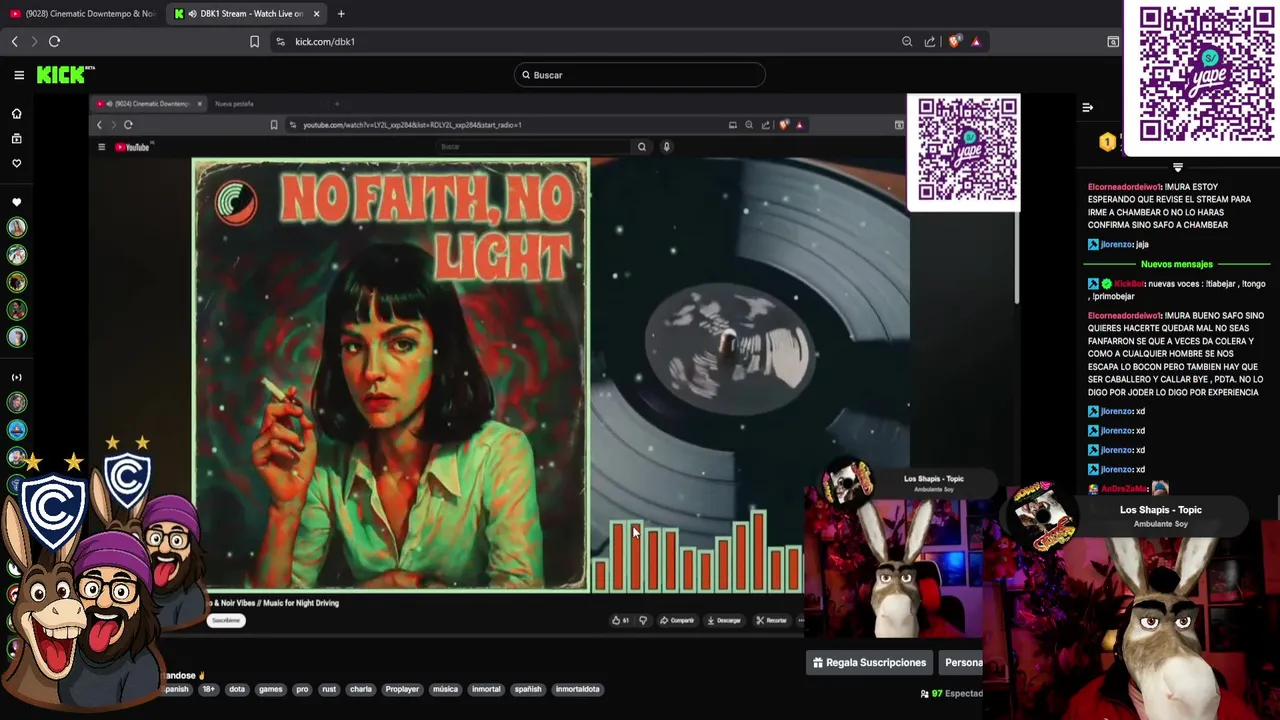Open the fourth followed channel avatar
This screenshot has height=720, width=1280.
click(17, 311)
